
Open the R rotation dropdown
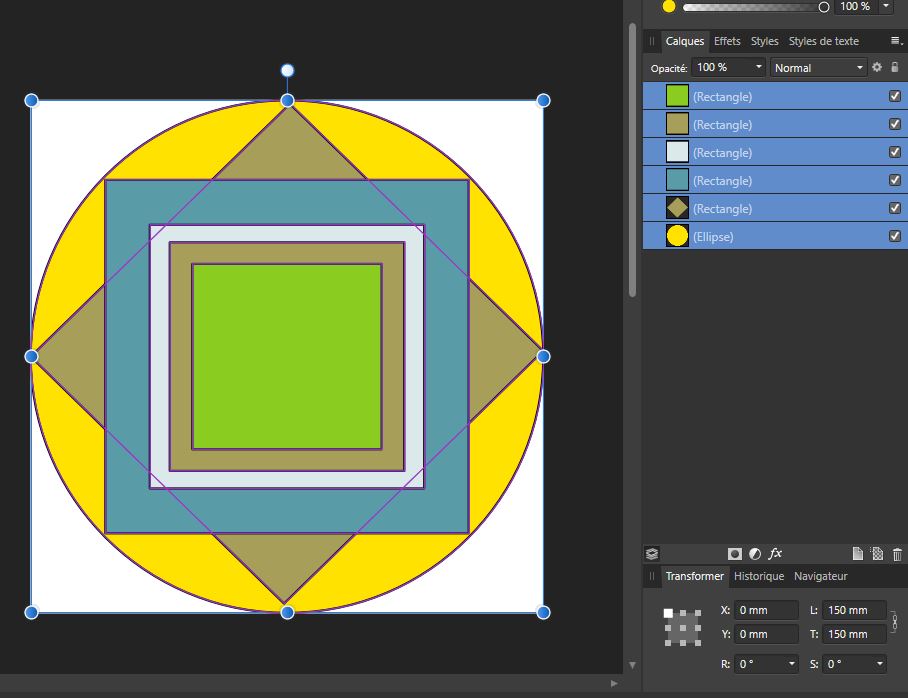[792, 663]
